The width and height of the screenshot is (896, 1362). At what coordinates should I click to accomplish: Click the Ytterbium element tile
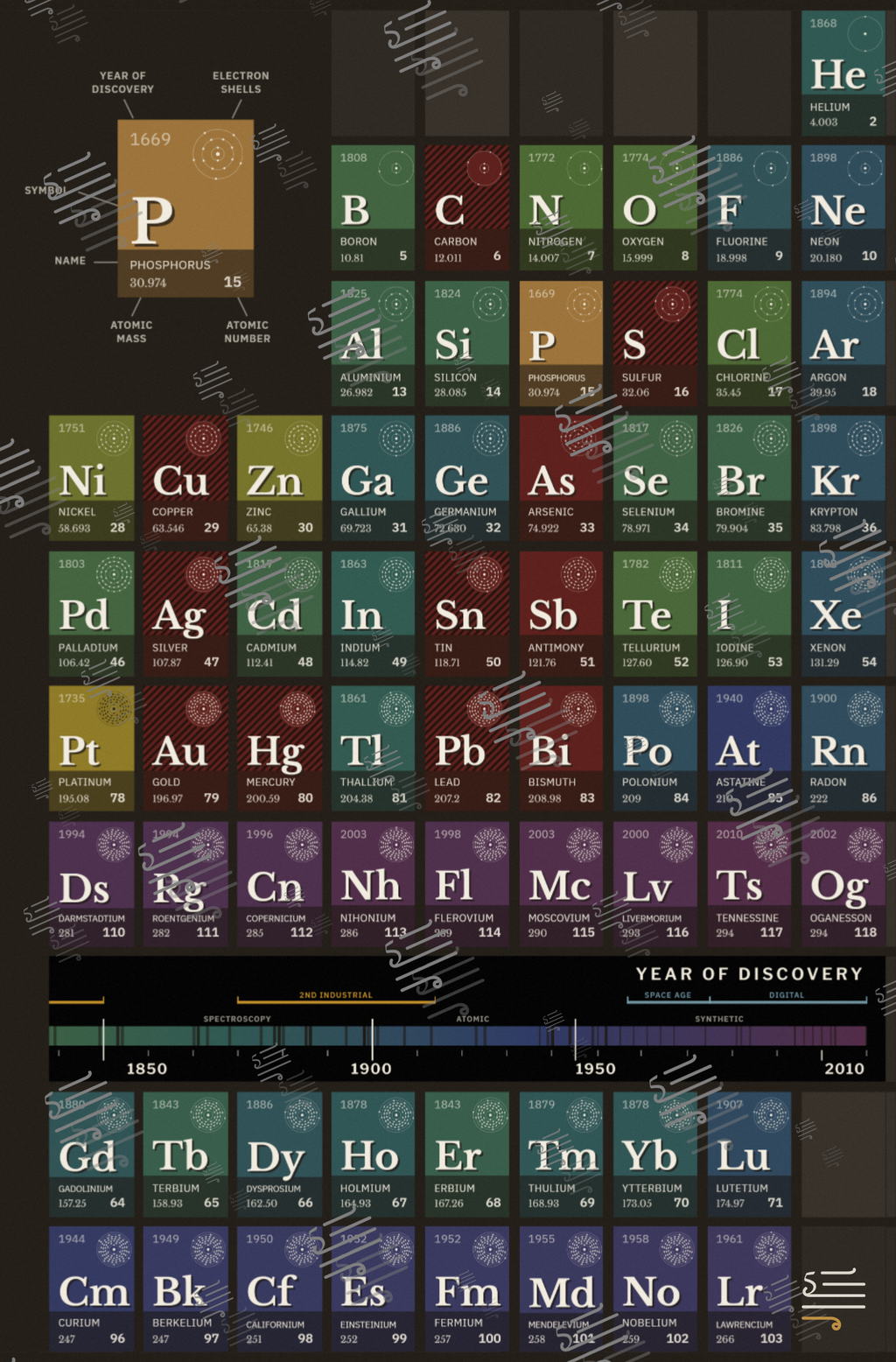655,1154
